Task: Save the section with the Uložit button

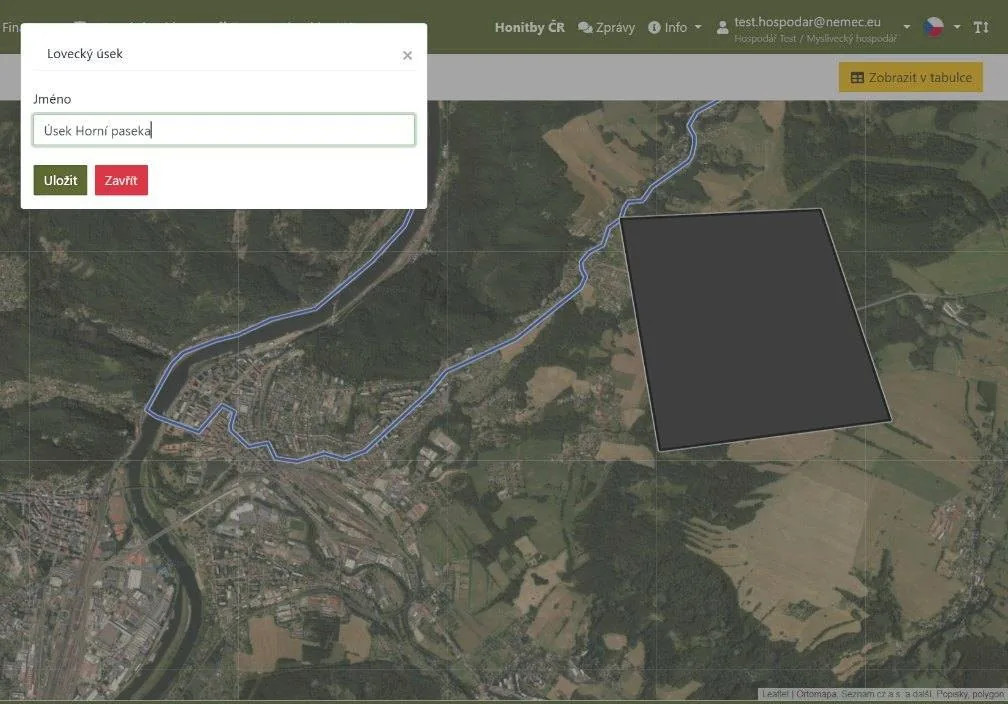Action: click(x=60, y=180)
